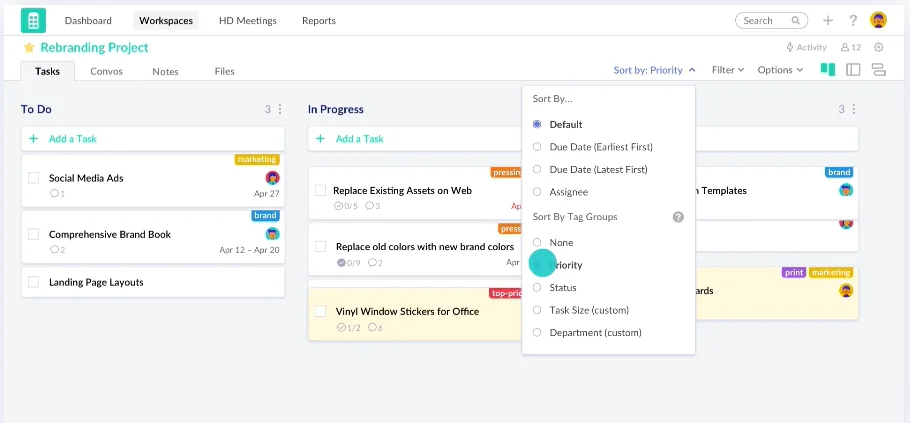910x423 pixels.
Task: Click the brand tag on Comprehensive Brand Book
Action: coord(265,215)
